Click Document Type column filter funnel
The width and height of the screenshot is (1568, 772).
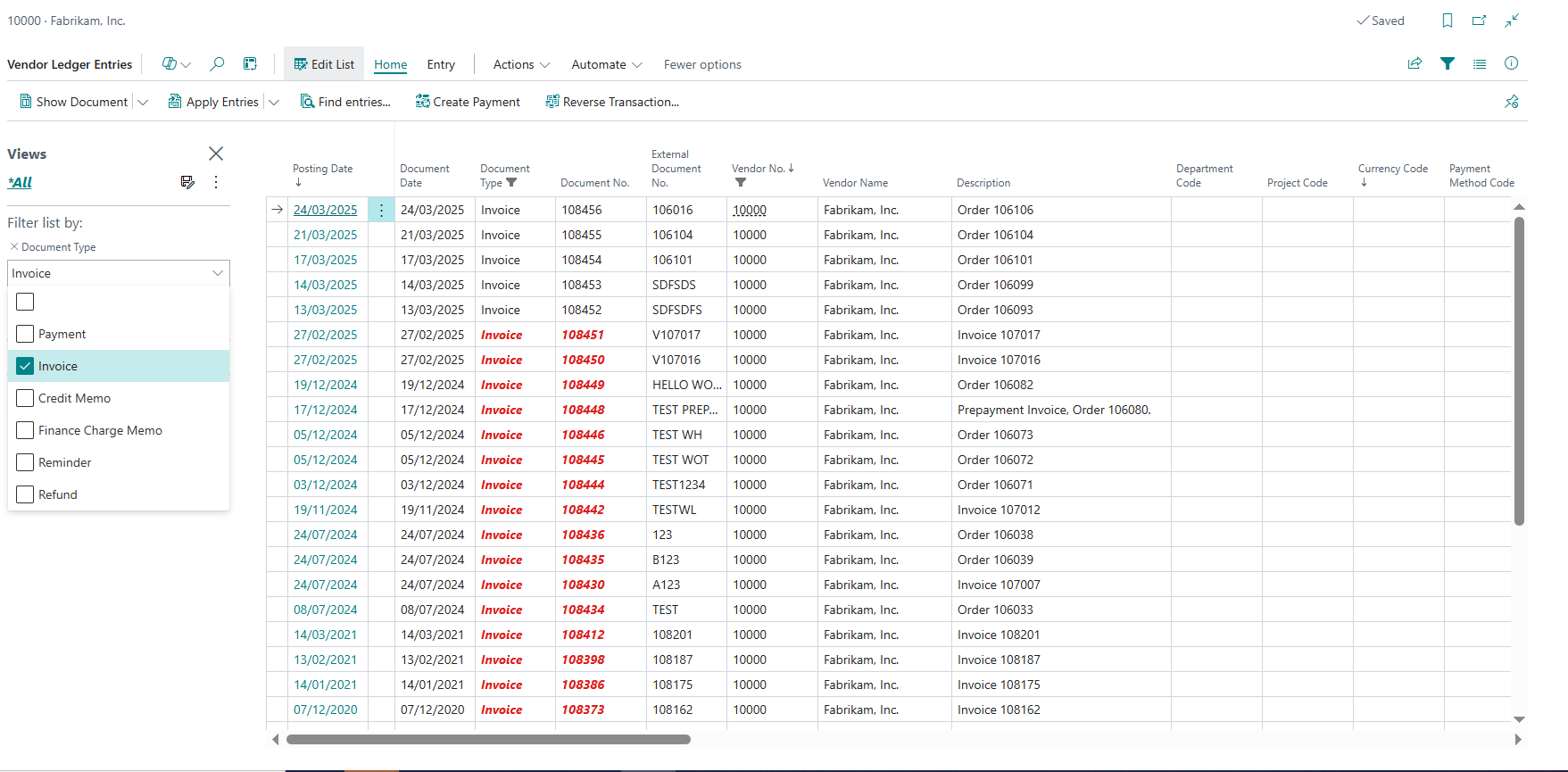tap(511, 183)
